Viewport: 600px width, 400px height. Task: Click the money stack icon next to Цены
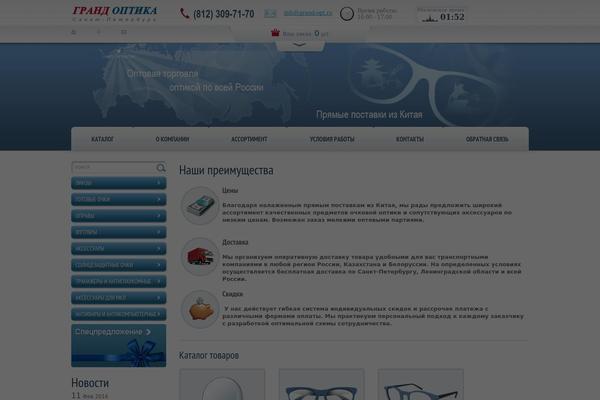[x=200, y=206]
